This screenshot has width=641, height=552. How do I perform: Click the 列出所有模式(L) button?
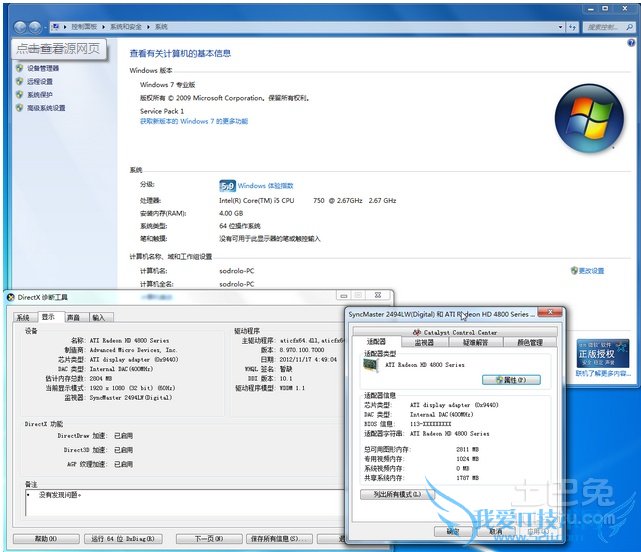(x=397, y=494)
